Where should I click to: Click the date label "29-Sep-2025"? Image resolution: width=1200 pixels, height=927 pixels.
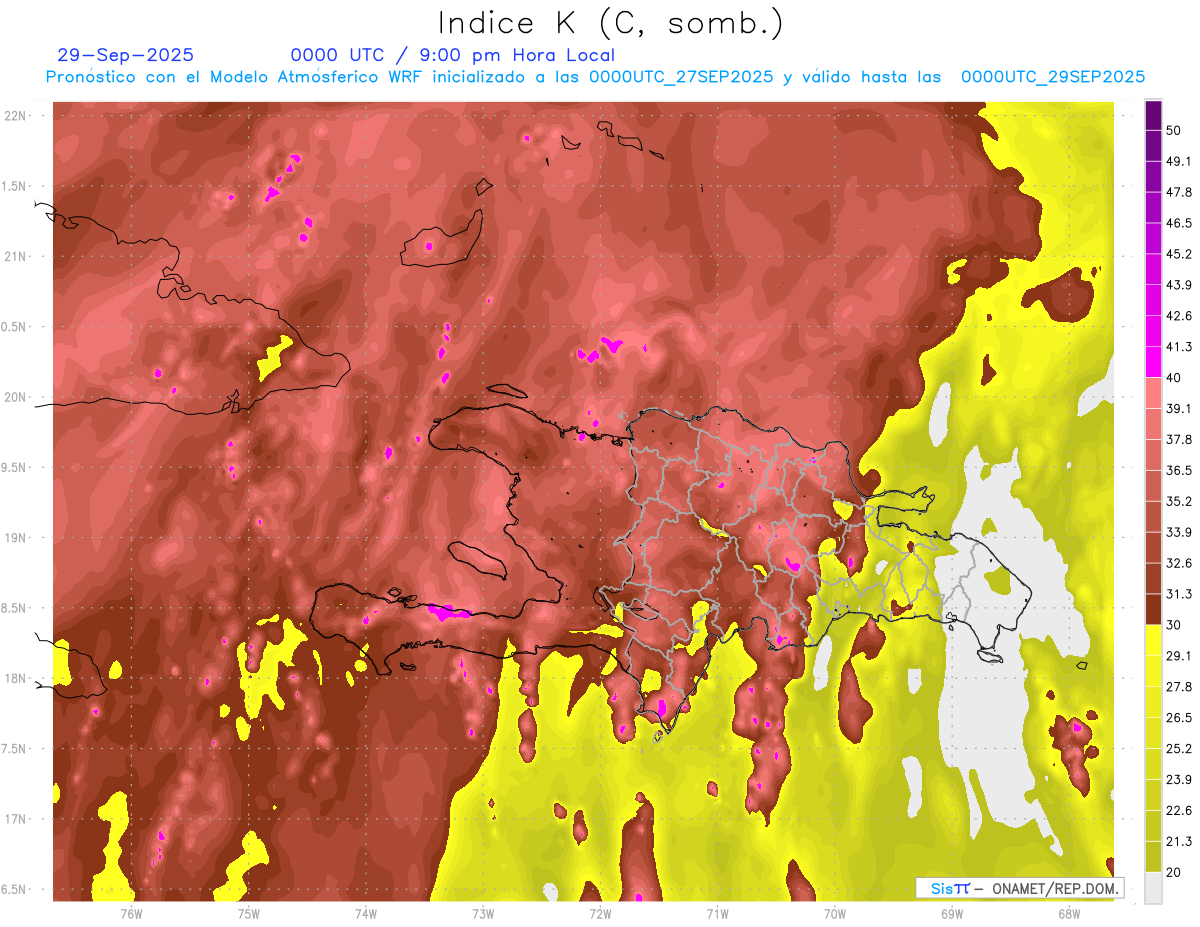point(126,55)
